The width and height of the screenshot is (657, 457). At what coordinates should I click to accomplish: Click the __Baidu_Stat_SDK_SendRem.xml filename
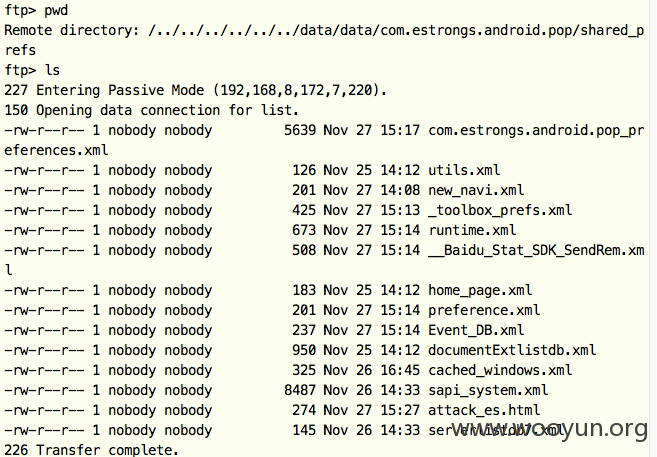click(536, 250)
